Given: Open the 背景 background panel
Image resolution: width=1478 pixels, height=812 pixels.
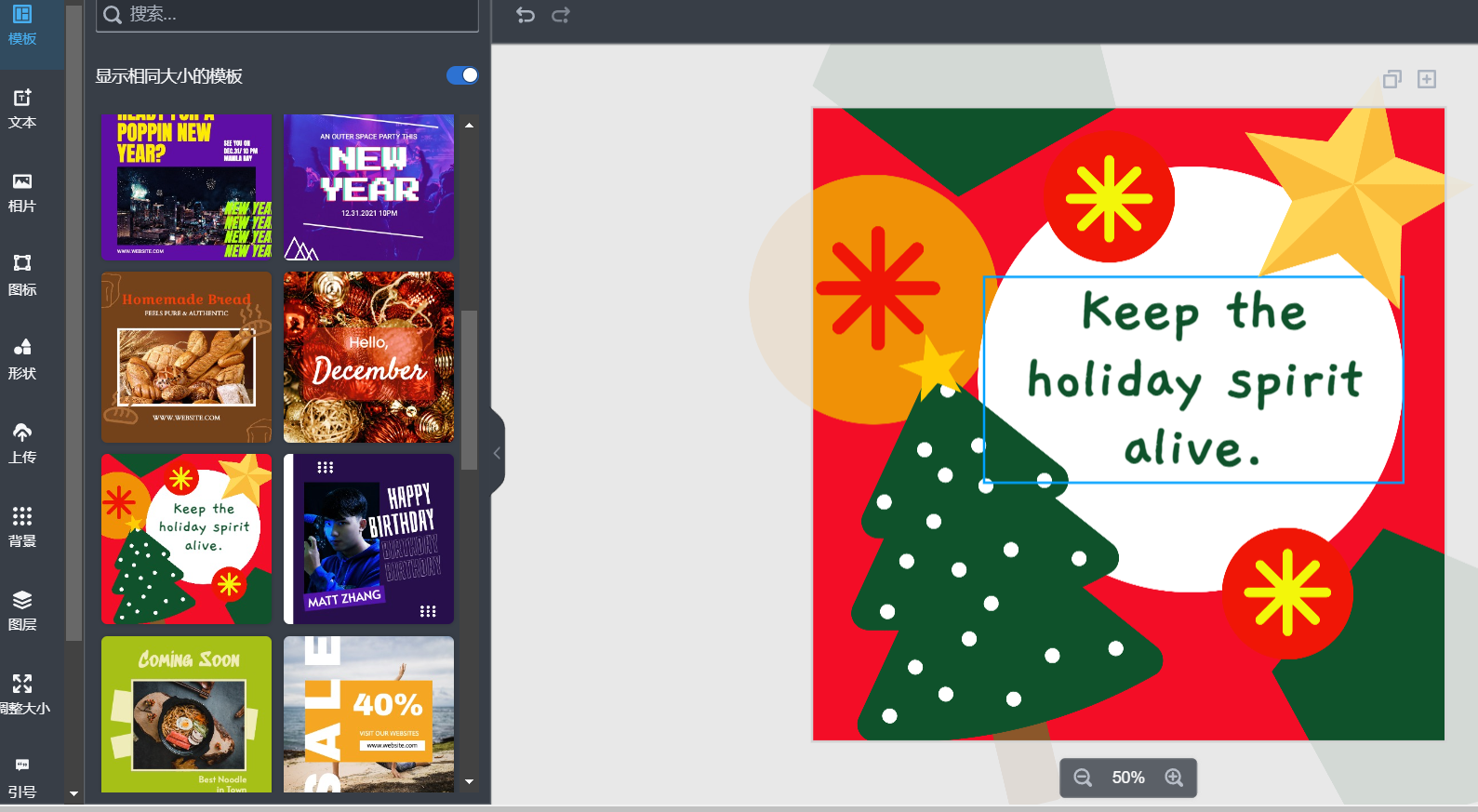Looking at the screenshot, I should pos(22,527).
